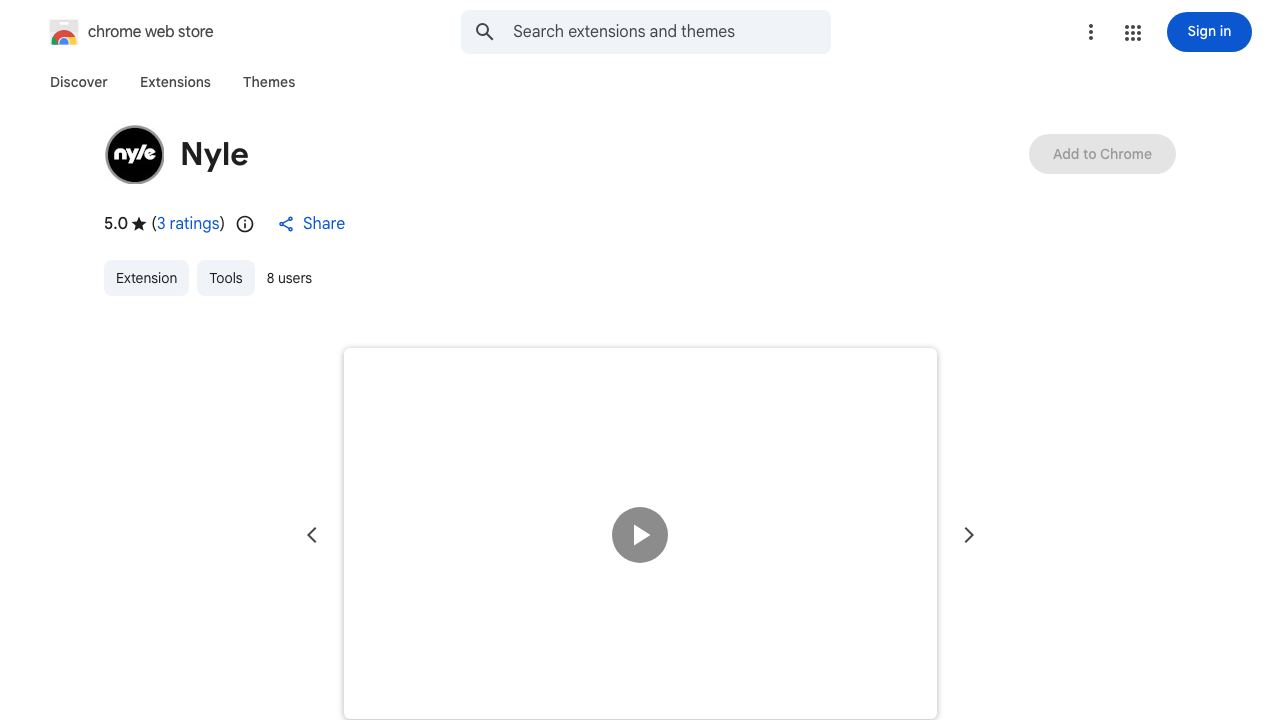This screenshot has height=720, width=1280.
Task: Click the search magnifier icon
Action: click(x=485, y=32)
